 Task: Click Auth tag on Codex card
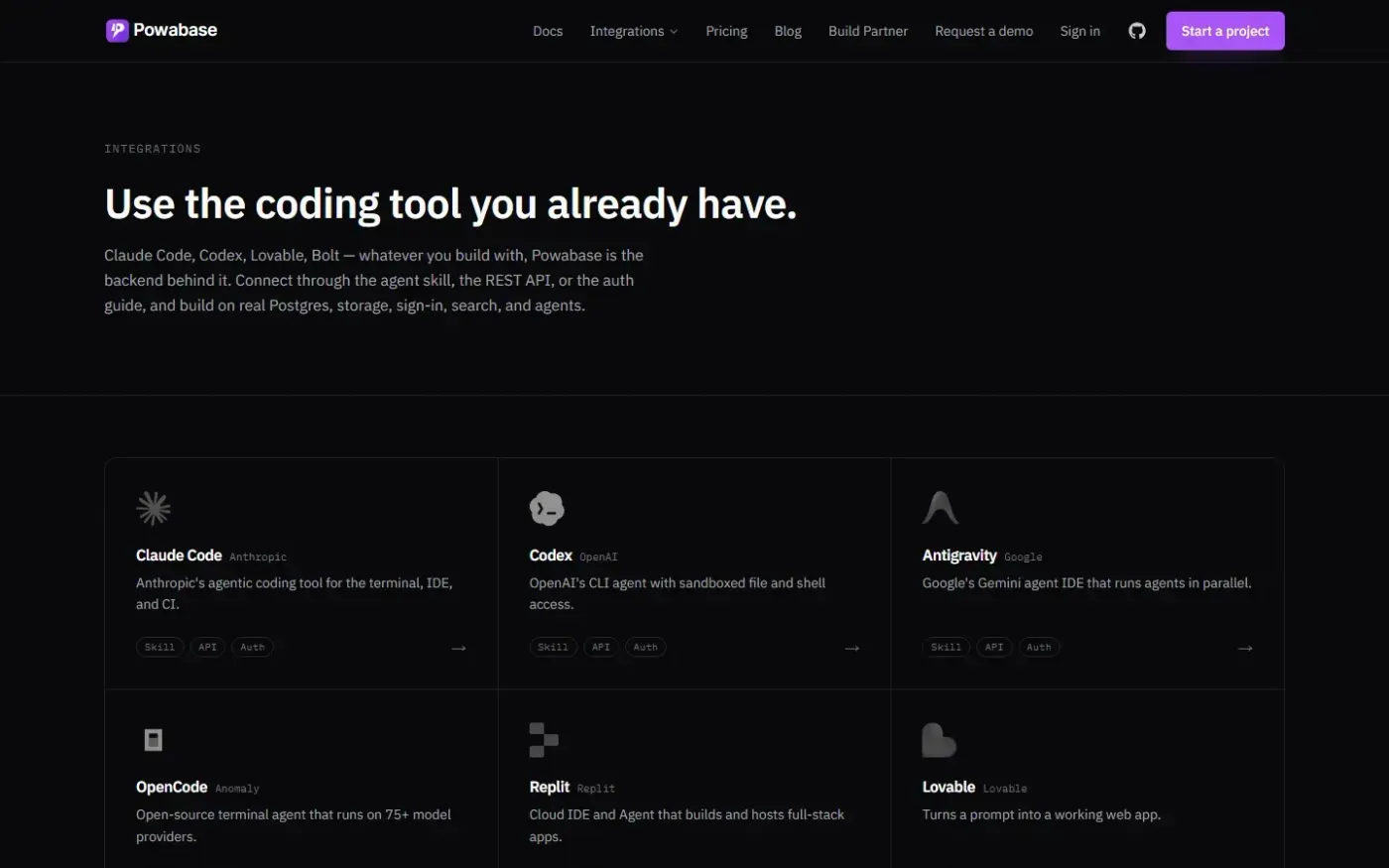(646, 647)
